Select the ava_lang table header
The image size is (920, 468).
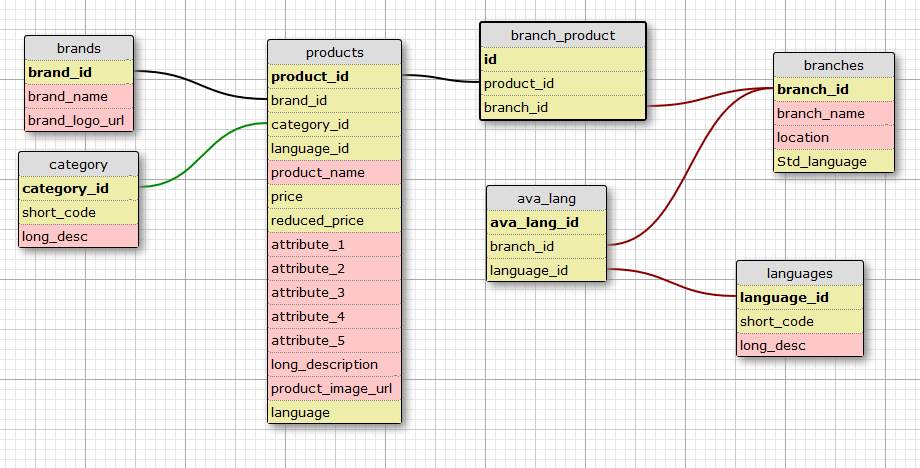pos(546,198)
